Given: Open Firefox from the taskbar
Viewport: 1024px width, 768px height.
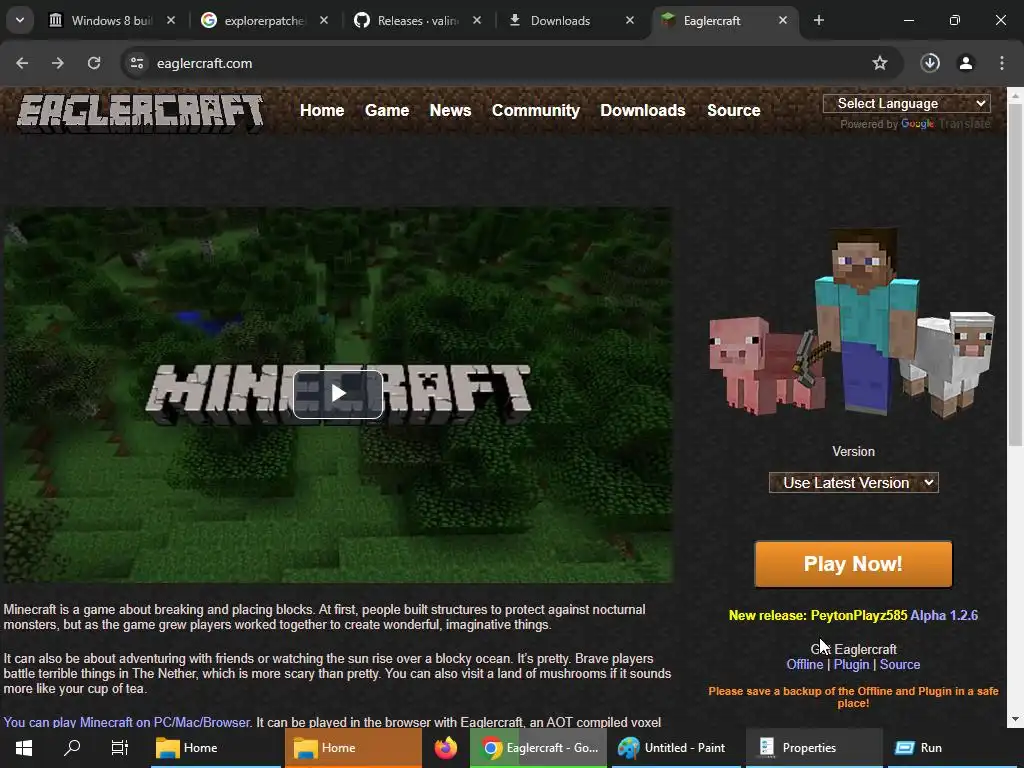Looking at the screenshot, I should point(446,748).
